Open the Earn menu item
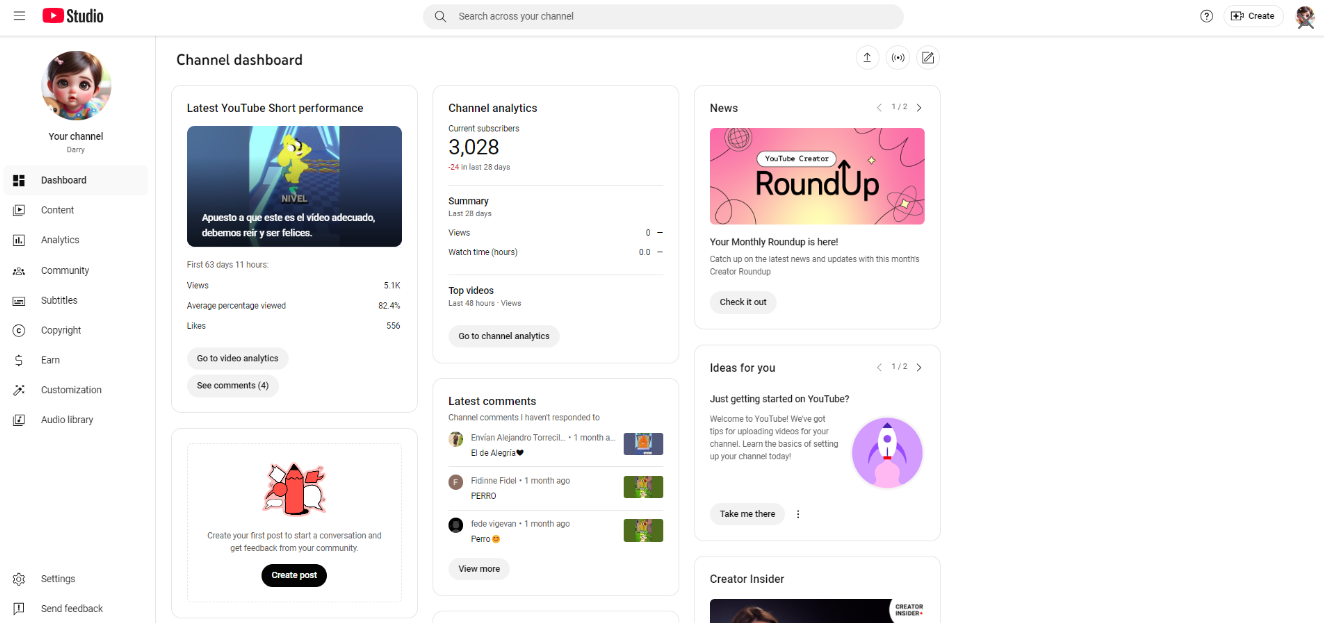The width and height of the screenshot is (1324, 623). pyautogui.click(x=76, y=360)
